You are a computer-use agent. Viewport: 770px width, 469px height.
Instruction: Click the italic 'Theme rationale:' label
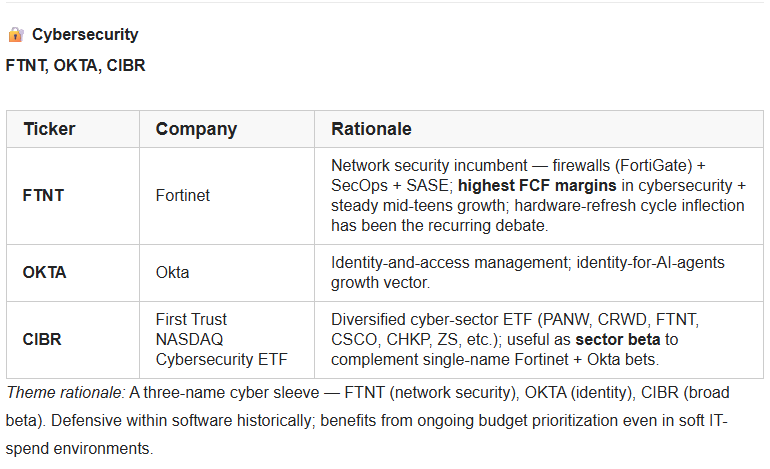tap(66, 393)
